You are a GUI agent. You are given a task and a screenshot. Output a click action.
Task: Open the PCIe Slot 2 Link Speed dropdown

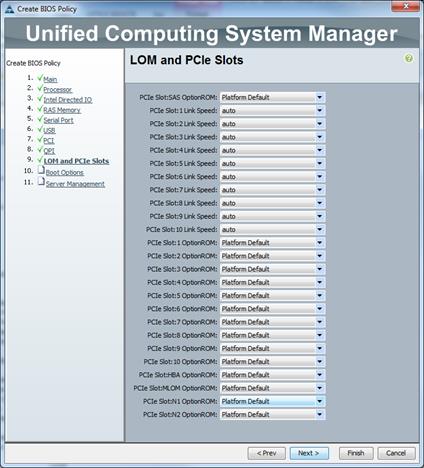(272, 124)
